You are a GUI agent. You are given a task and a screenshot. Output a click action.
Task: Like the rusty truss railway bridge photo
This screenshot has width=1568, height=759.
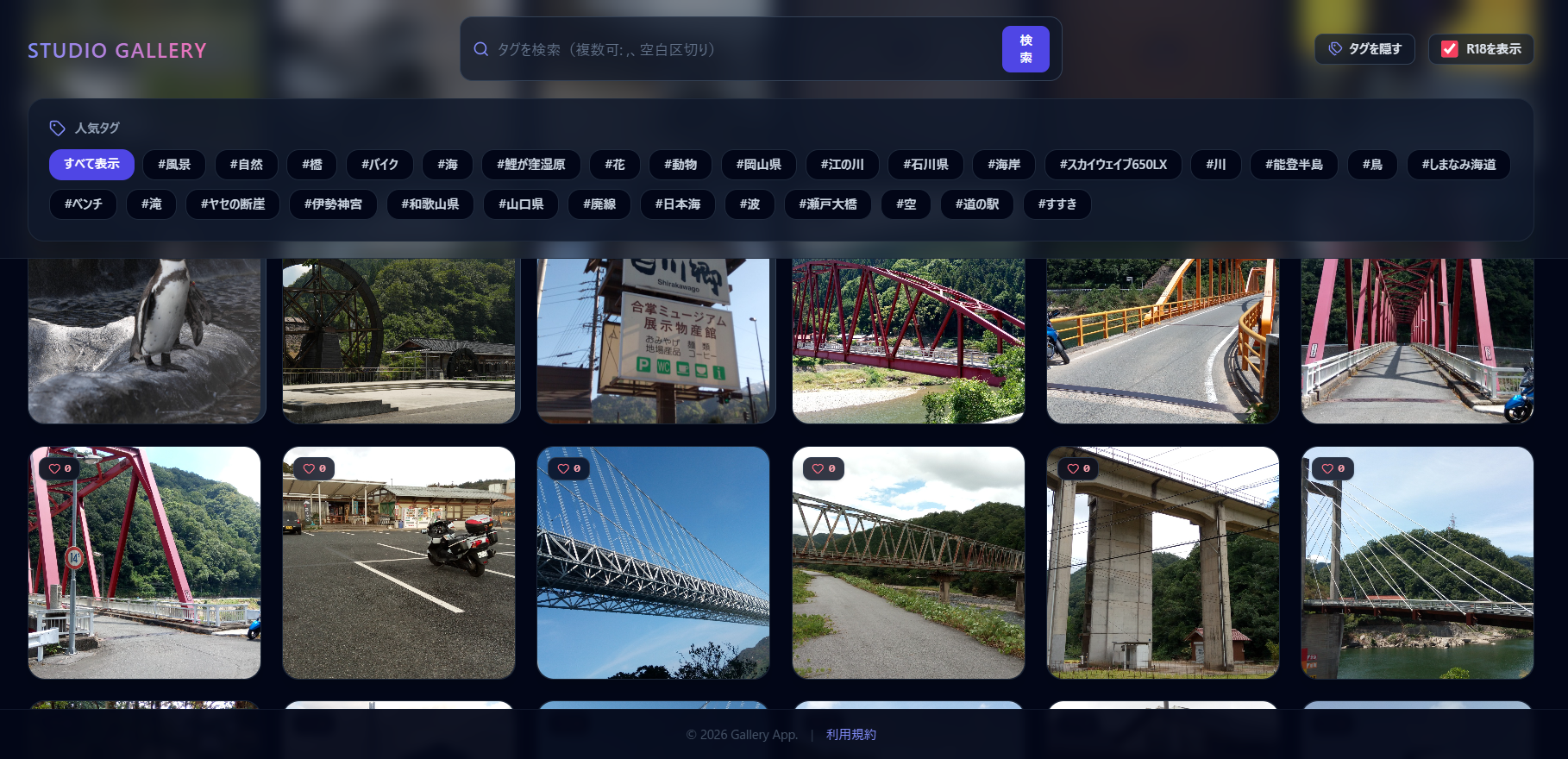pos(824,468)
